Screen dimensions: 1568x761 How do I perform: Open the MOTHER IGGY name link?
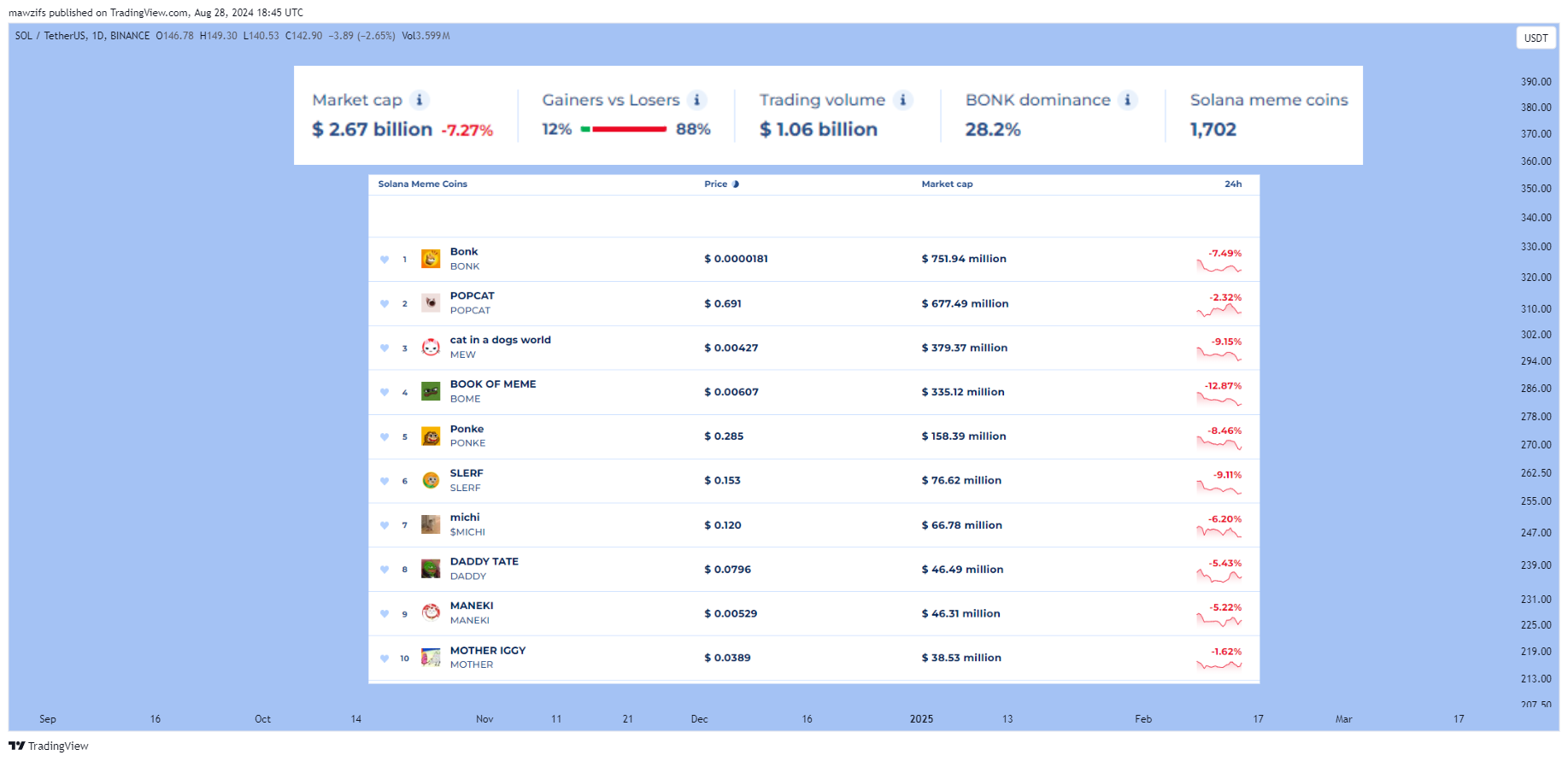(488, 651)
